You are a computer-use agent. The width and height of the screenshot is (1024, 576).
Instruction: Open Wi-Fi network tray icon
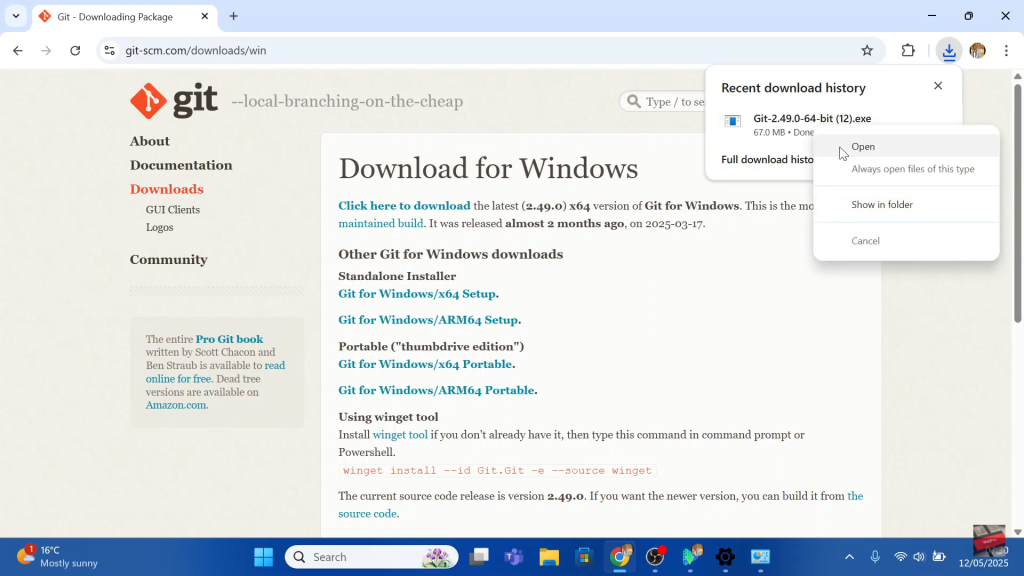coord(901,557)
